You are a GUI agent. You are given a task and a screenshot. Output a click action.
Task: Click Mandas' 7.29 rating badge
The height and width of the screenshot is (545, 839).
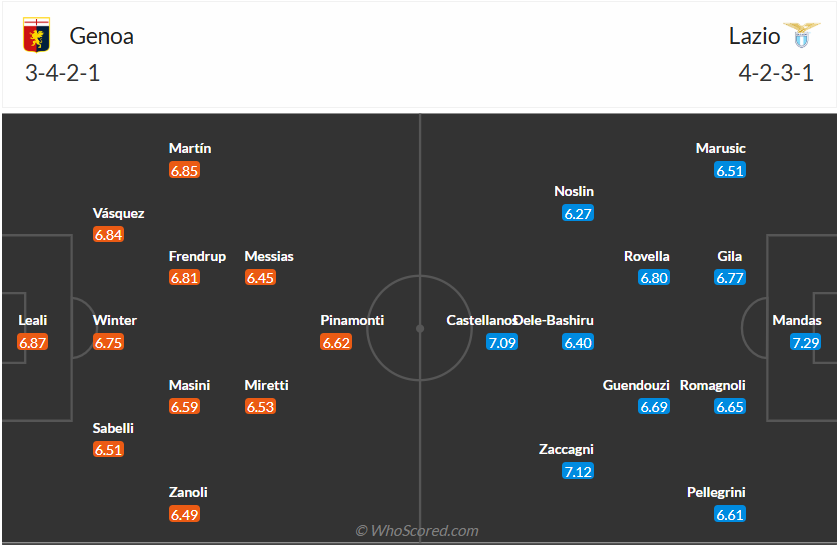[x=806, y=343]
